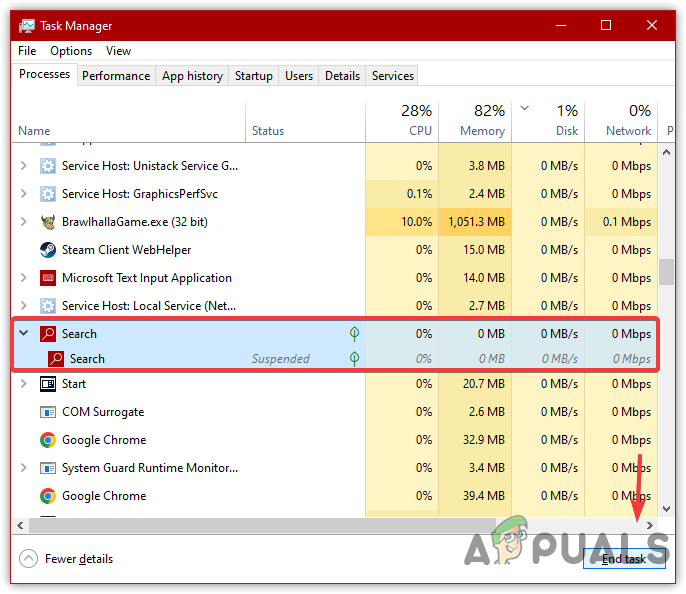The image size is (686, 594).
Task: Click the green leaf icon on suspended Search row
Action: pyautogui.click(x=354, y=359)
